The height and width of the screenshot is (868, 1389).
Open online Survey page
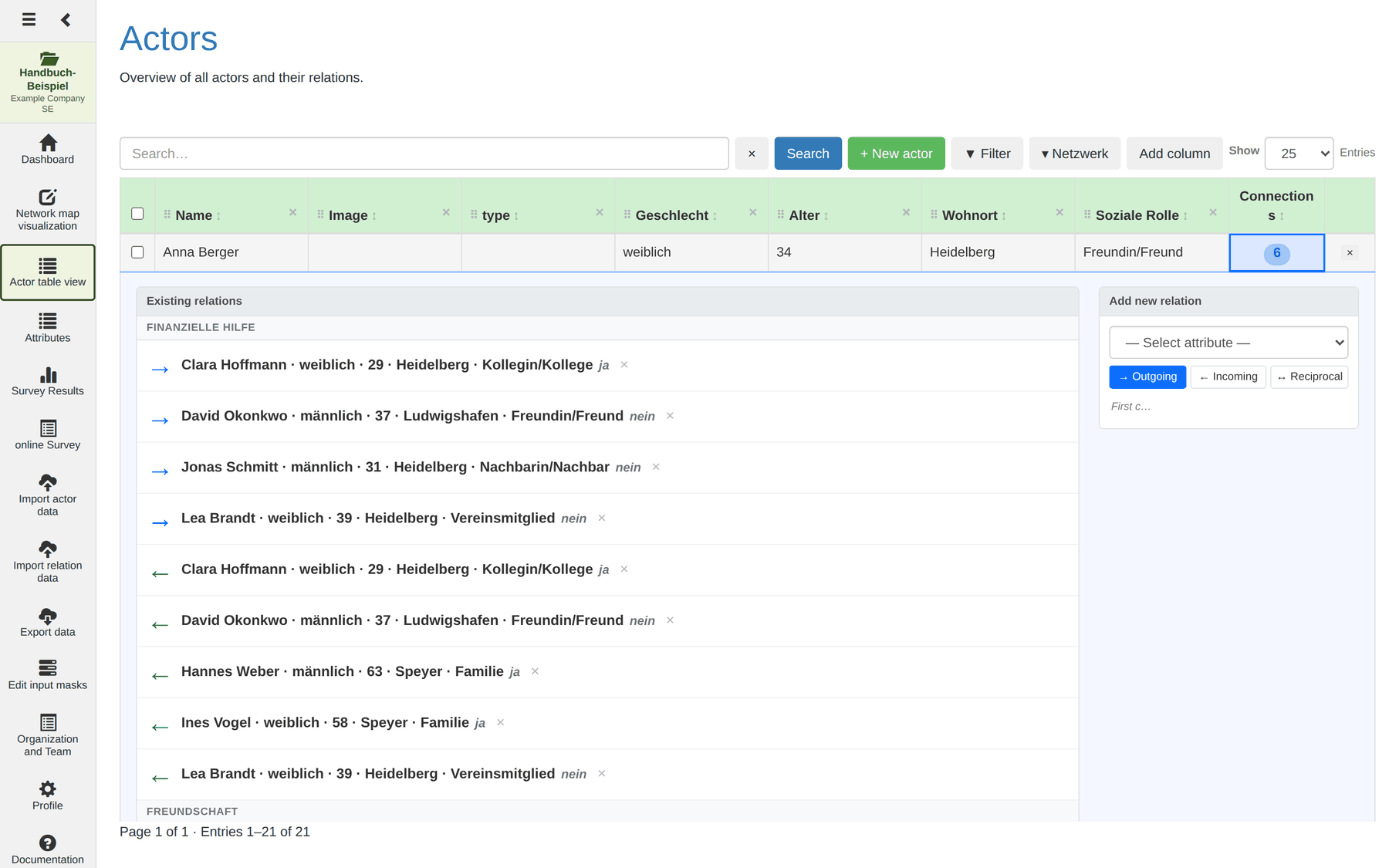pos(48,435)
